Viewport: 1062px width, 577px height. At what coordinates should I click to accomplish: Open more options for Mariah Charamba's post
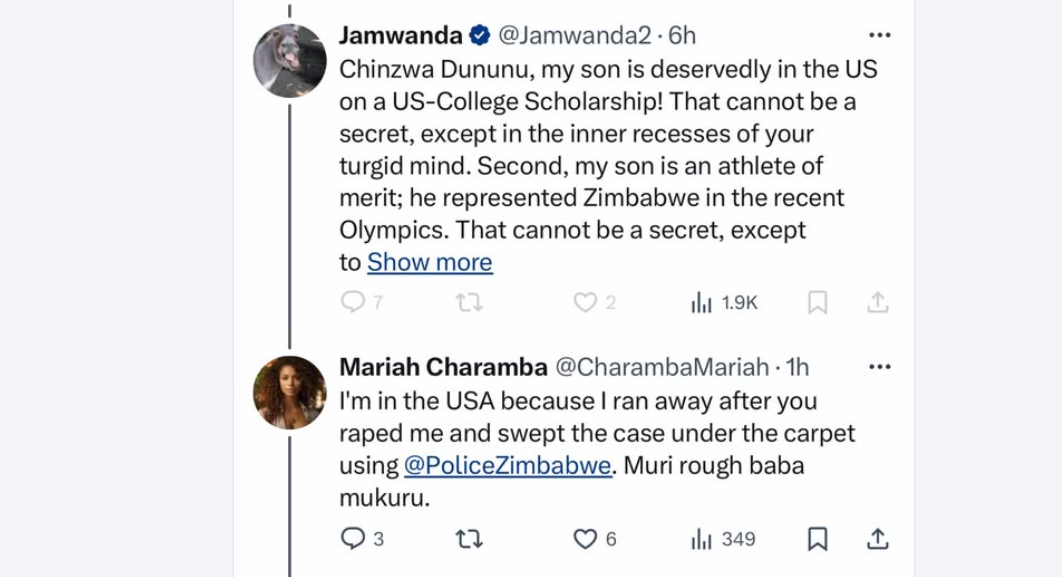click(x=879, y=367)
